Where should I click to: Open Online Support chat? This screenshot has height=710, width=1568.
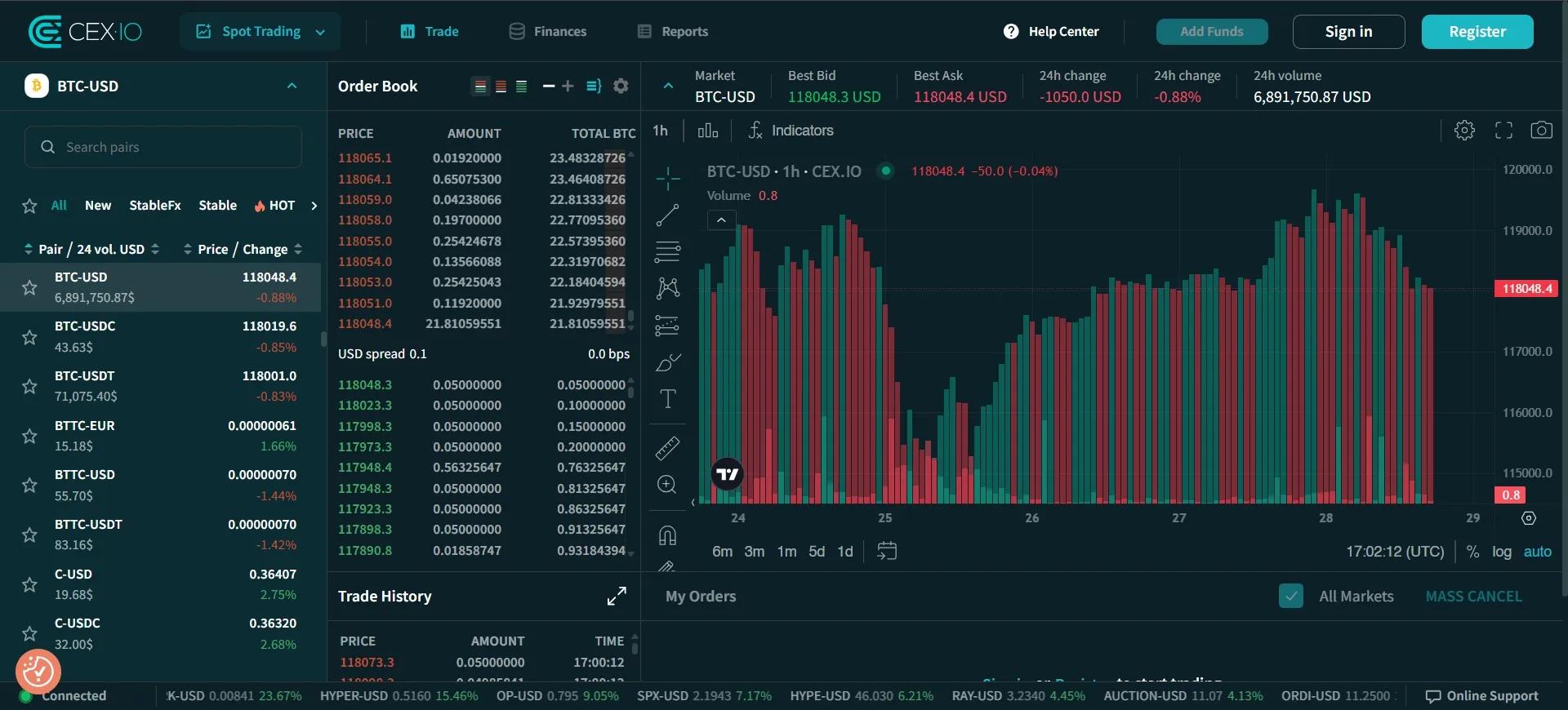pos(1482,696)
